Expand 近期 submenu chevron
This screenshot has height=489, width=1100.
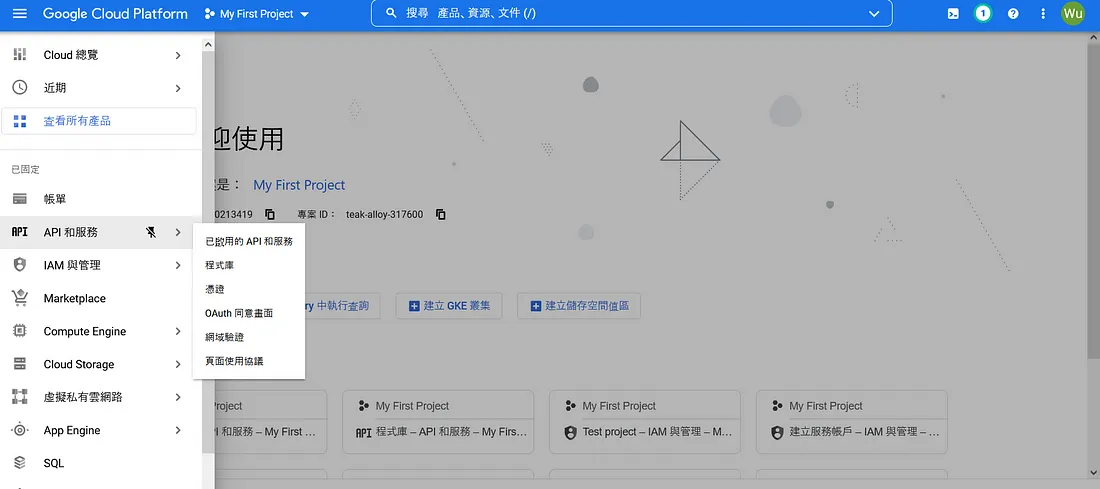coord(178,88)
